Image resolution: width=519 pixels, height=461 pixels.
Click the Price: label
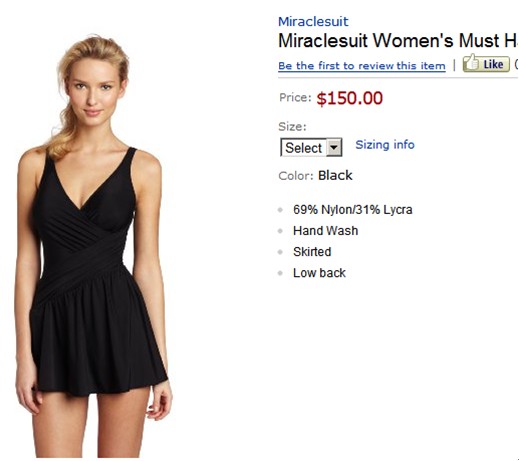[x=295, y=98]
